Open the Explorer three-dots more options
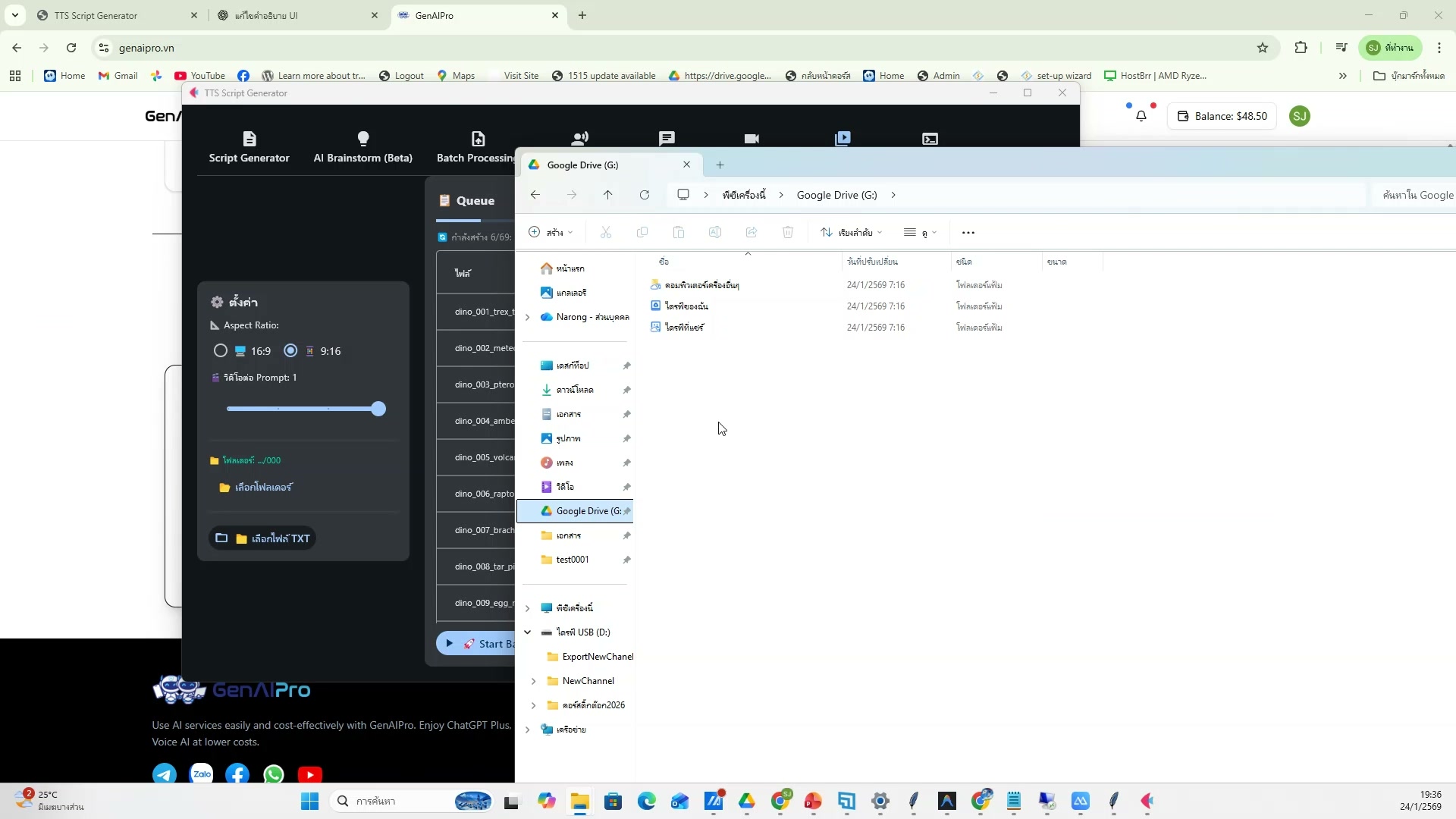 pyautogui.click(x=968, y=233)
